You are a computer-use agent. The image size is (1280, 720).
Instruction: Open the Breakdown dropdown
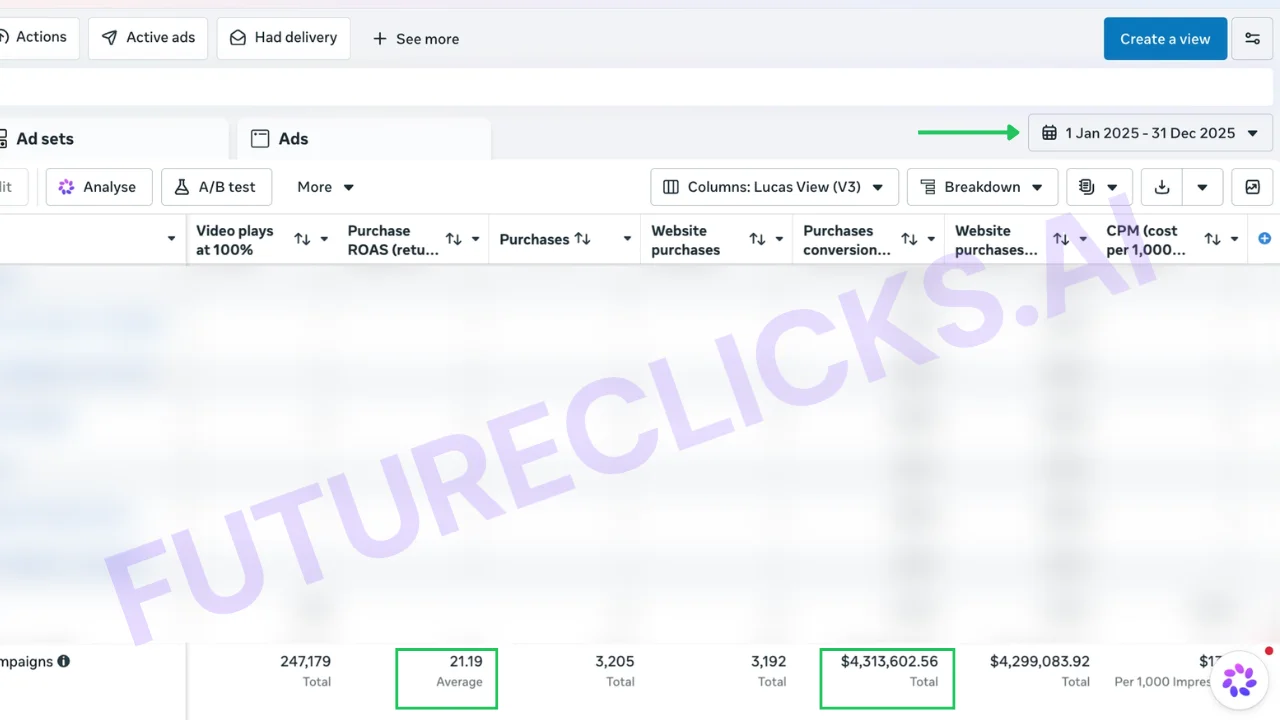tap(982, 187)
